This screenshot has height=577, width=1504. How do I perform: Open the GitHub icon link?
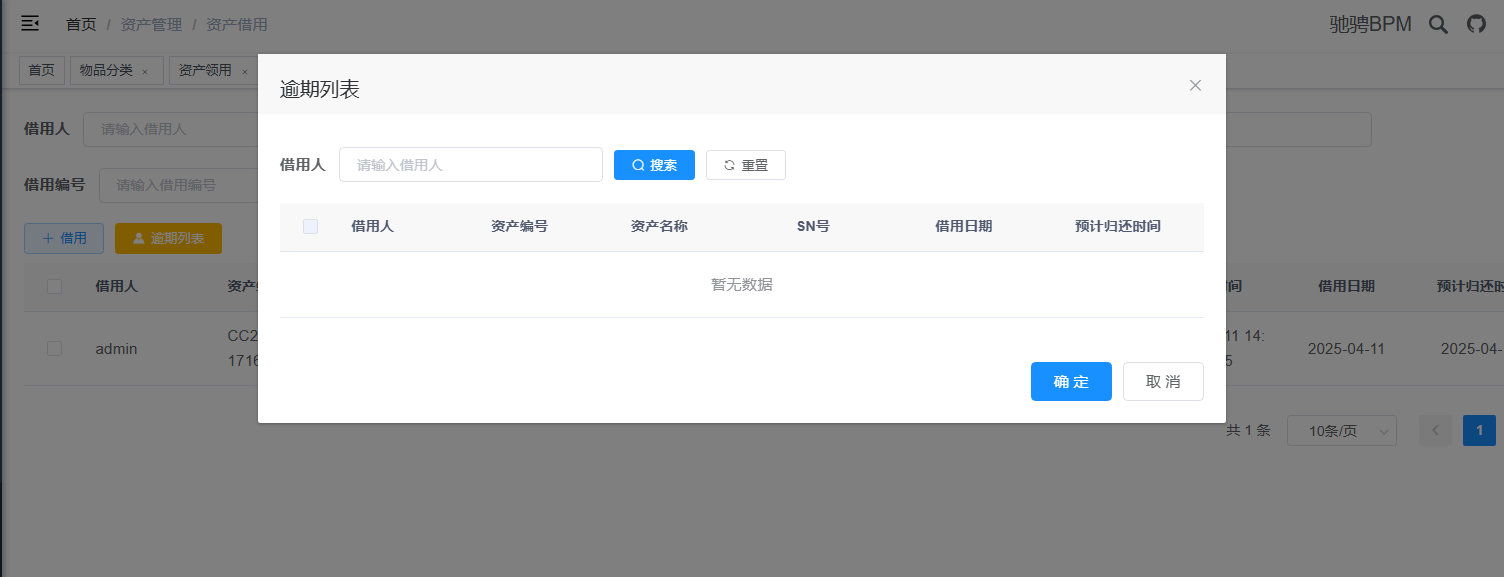[1476, 24]
